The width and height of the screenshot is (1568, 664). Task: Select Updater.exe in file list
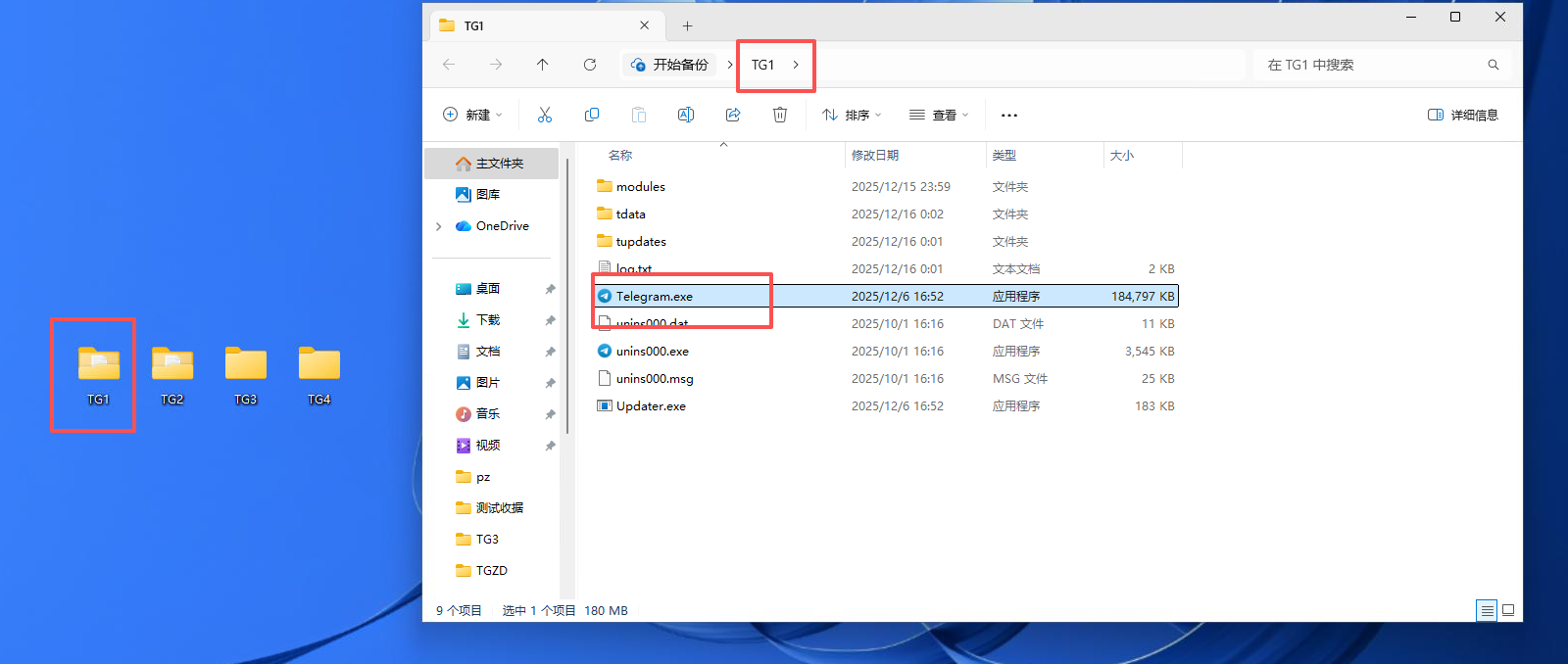click(651, 406)
